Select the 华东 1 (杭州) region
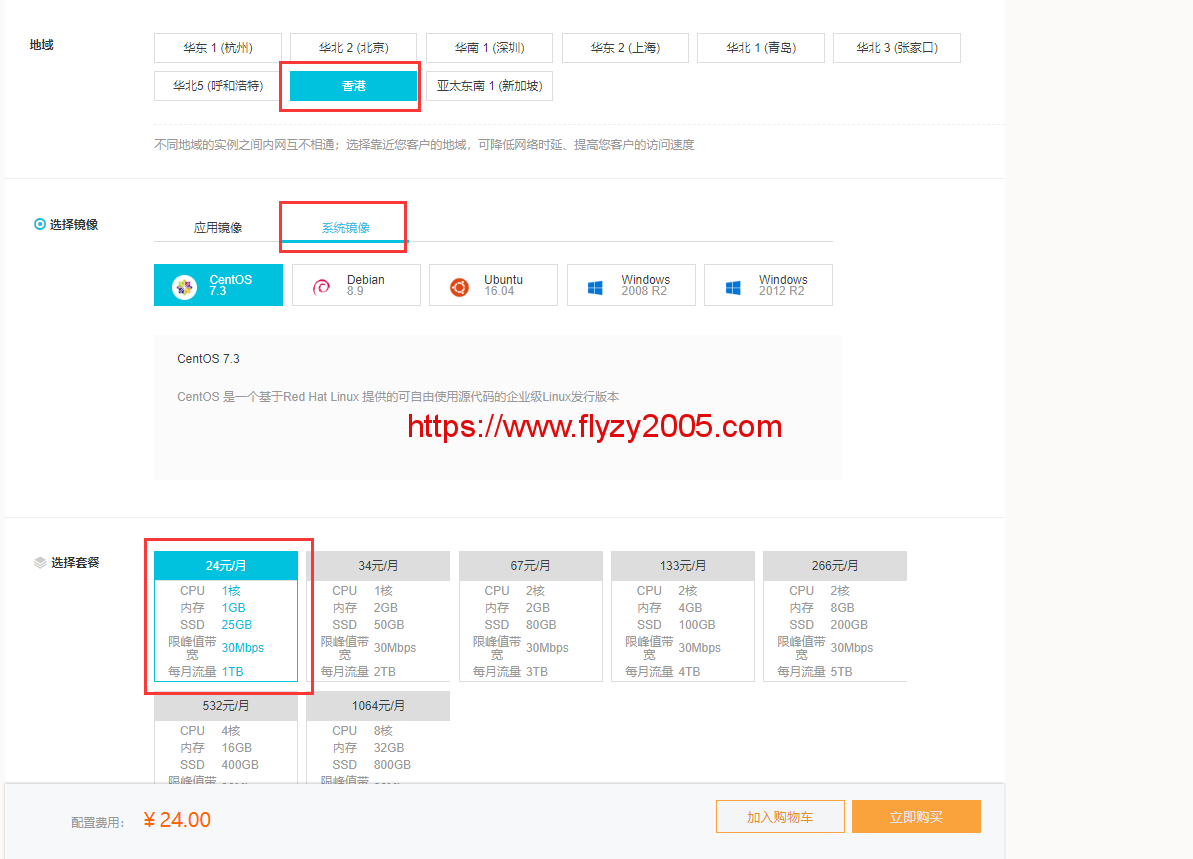 click(x=218, y=48)
